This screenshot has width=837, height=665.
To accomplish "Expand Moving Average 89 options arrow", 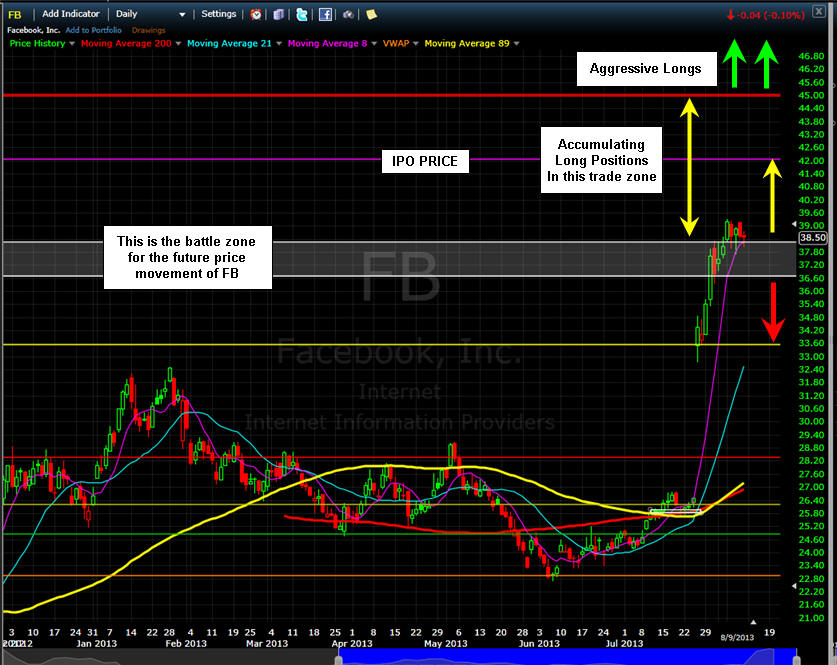I will 516,44.
